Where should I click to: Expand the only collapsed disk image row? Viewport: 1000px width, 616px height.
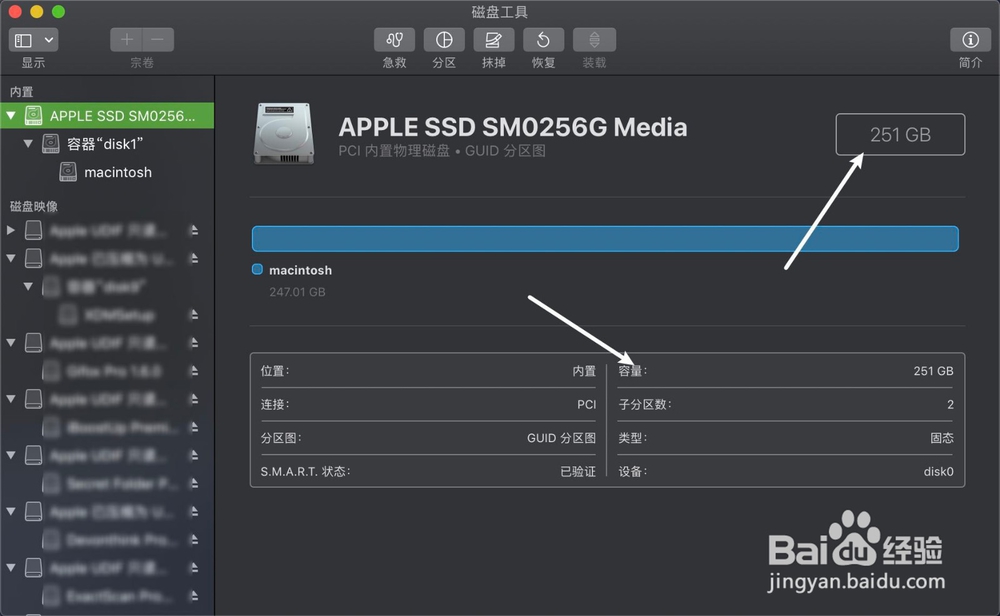[11, 230]
